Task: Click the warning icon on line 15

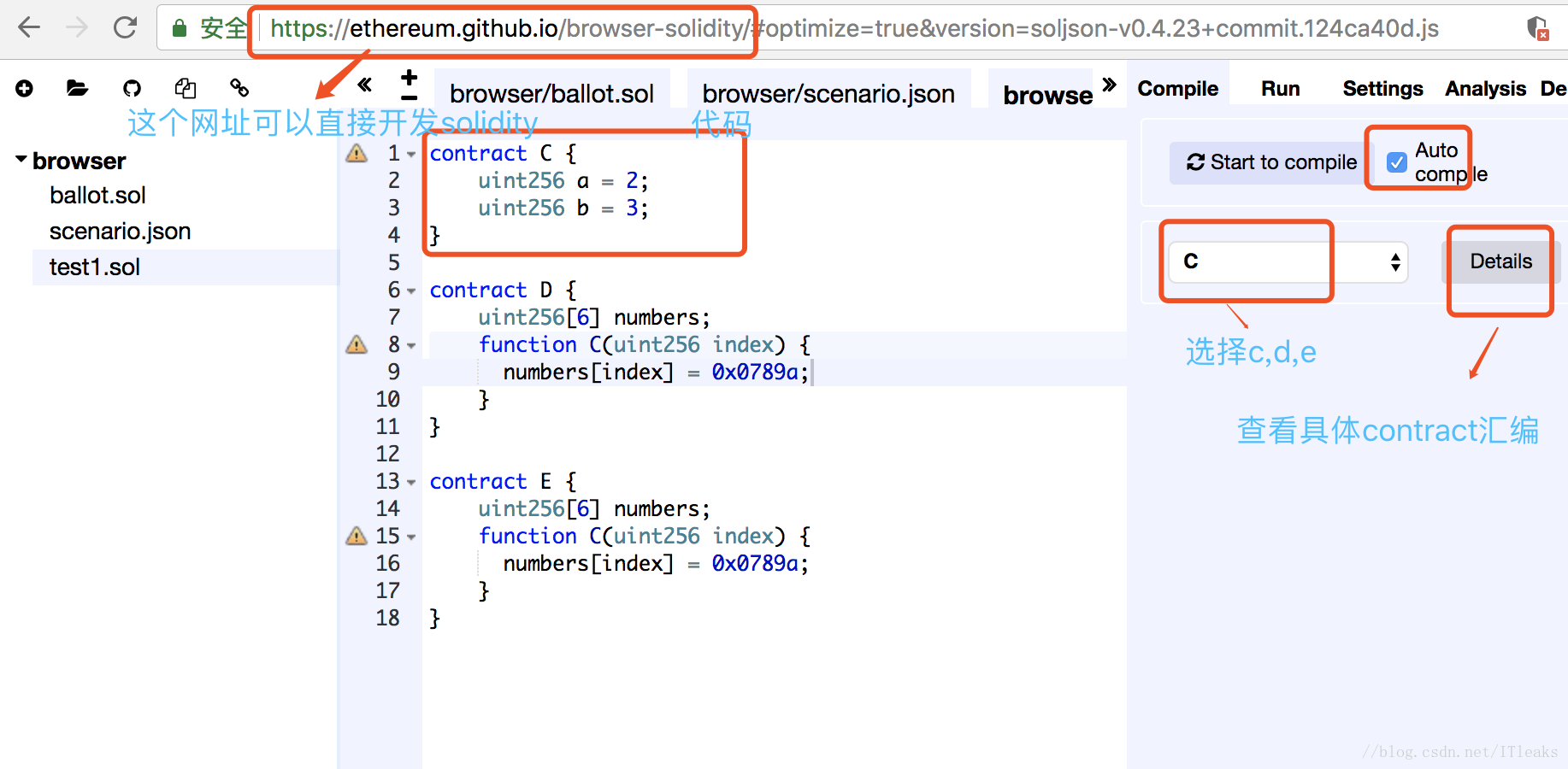Action: 357,536
